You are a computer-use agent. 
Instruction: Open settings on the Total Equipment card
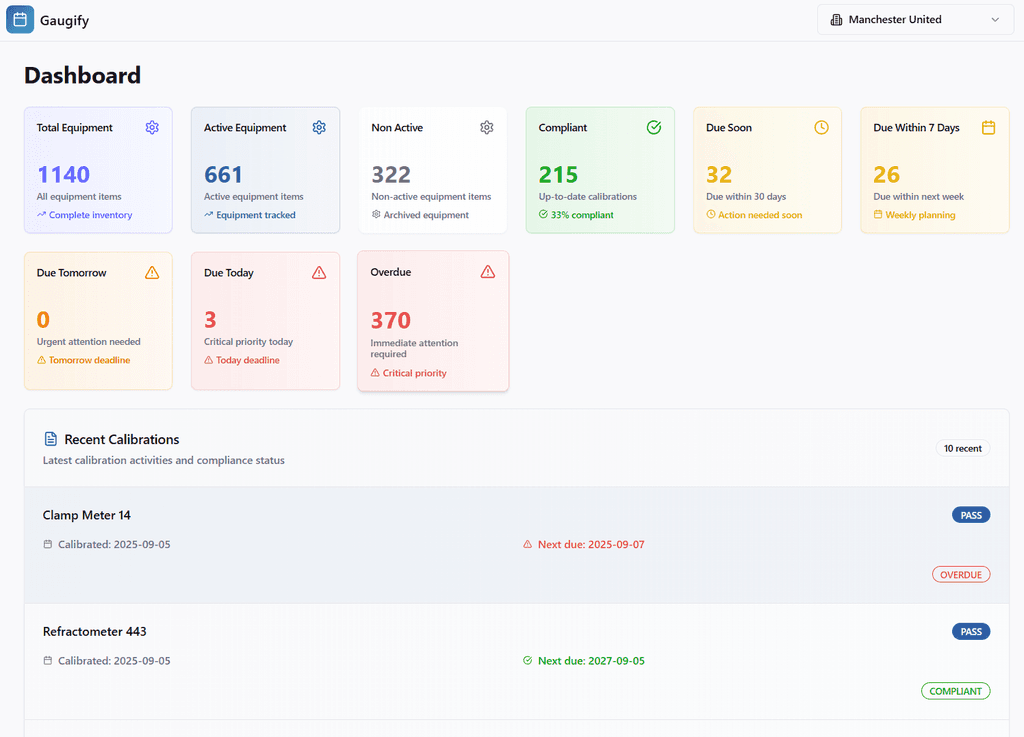(152, 127)
